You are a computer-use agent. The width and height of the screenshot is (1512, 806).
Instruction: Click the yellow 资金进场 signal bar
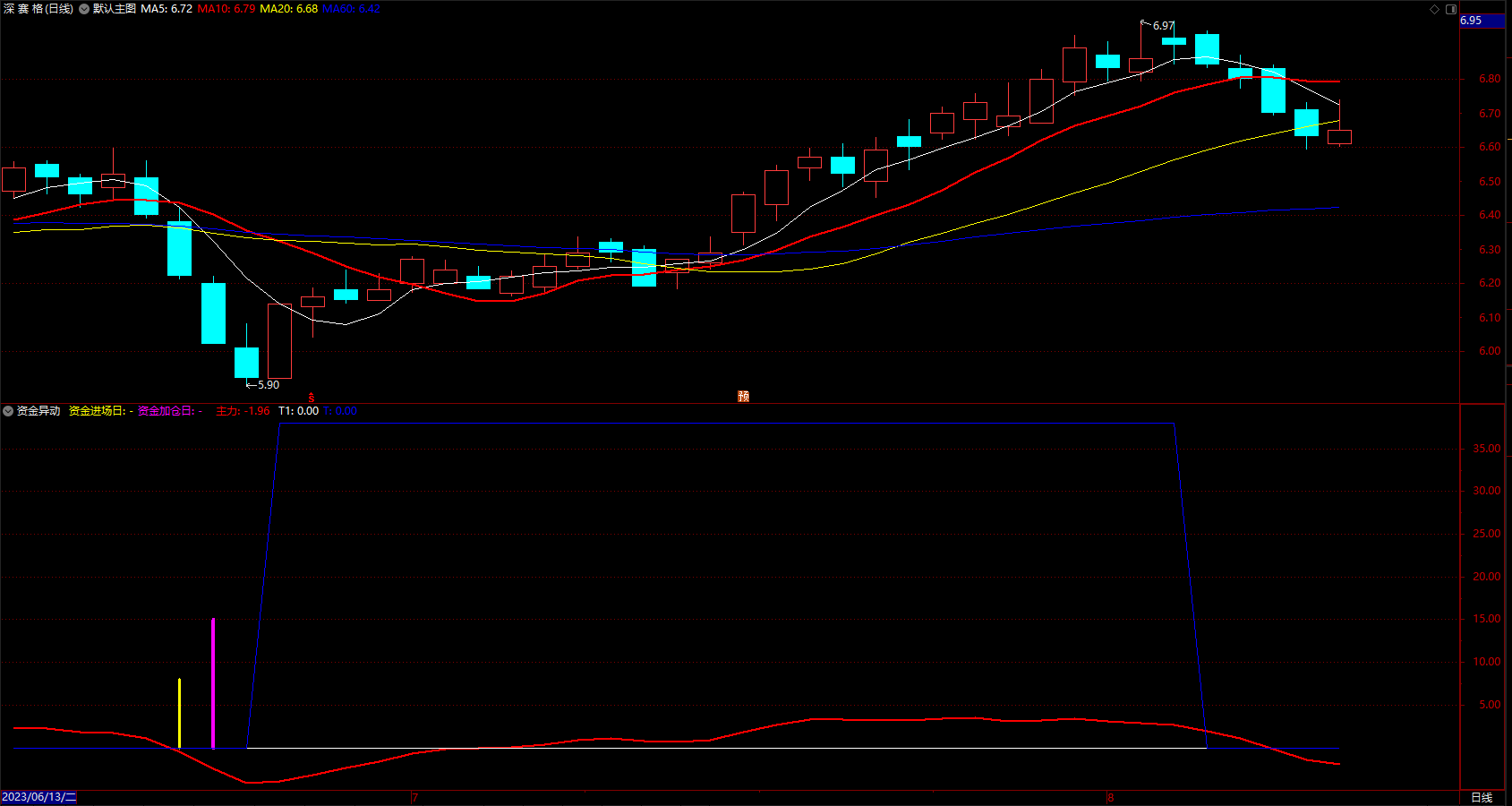[x=179, y=714]
